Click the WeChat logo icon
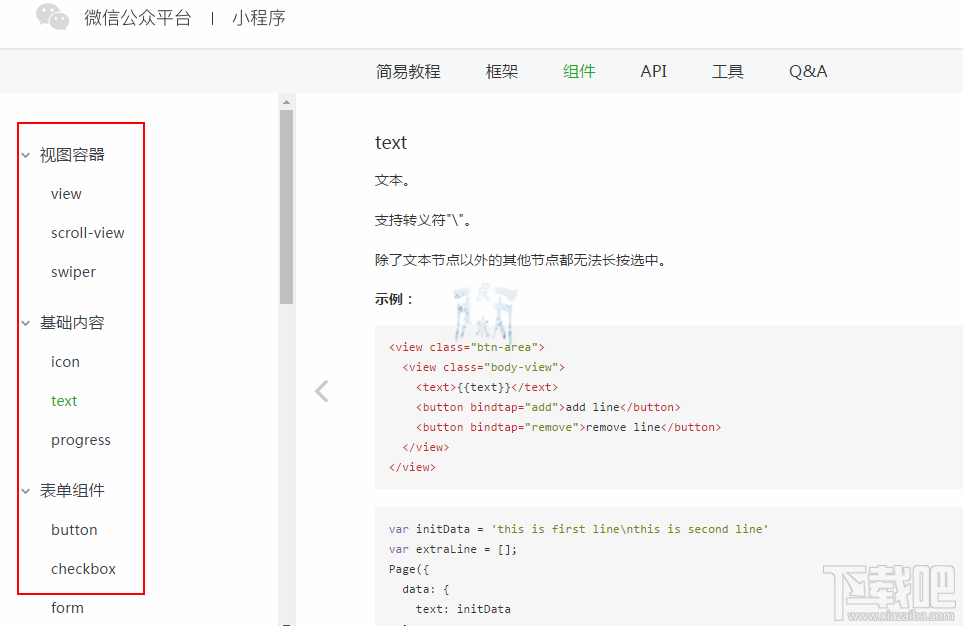The height and width of the screenshot is (626, 963). [x=53, y=17]
